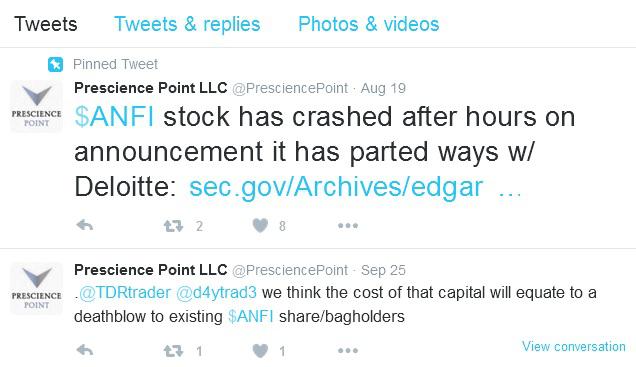The image size is (636, 367).
Task: Open more options on pinned tweet
Action: pos(348,225)
